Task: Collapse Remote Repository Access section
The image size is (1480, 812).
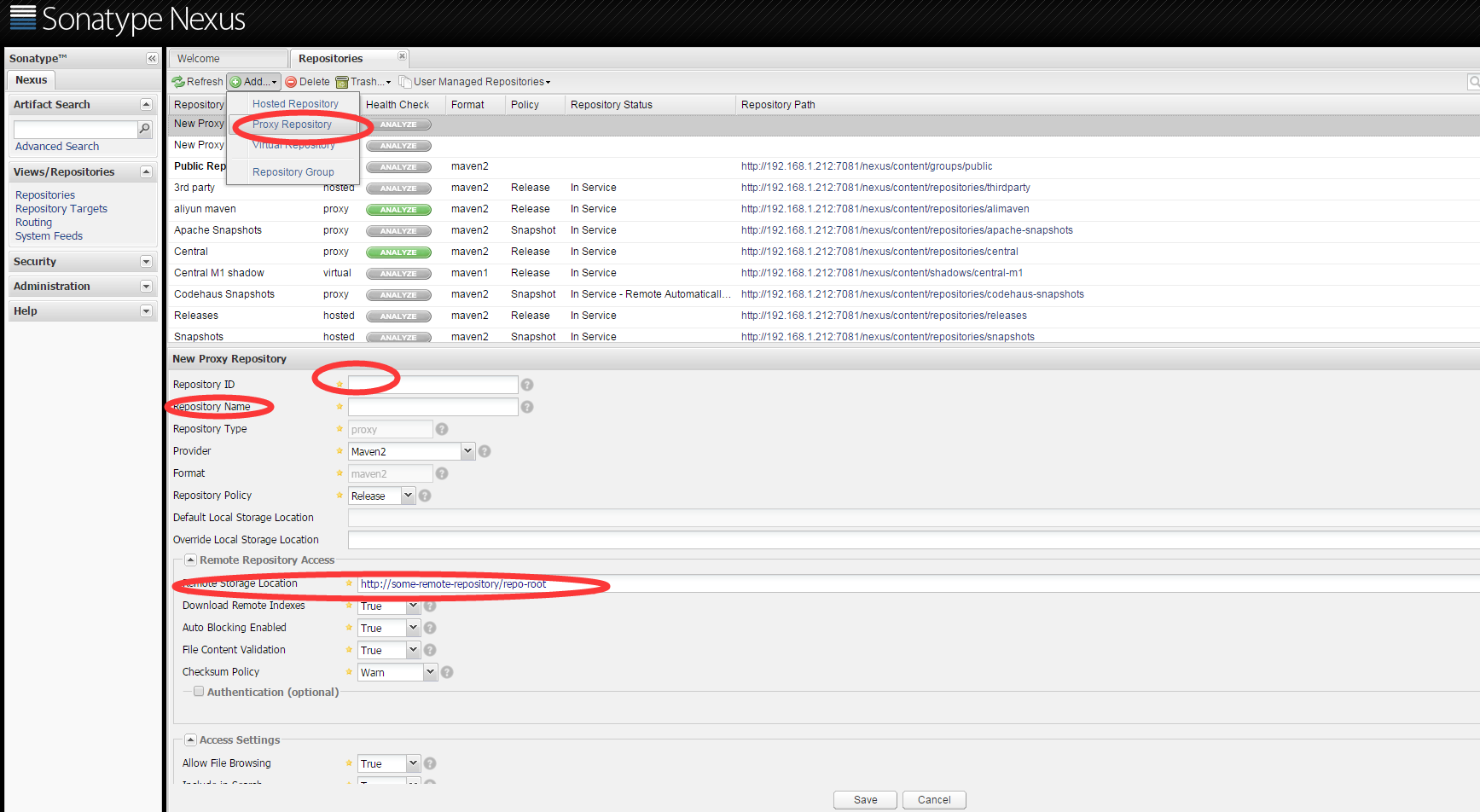Action: coord(191,560)
